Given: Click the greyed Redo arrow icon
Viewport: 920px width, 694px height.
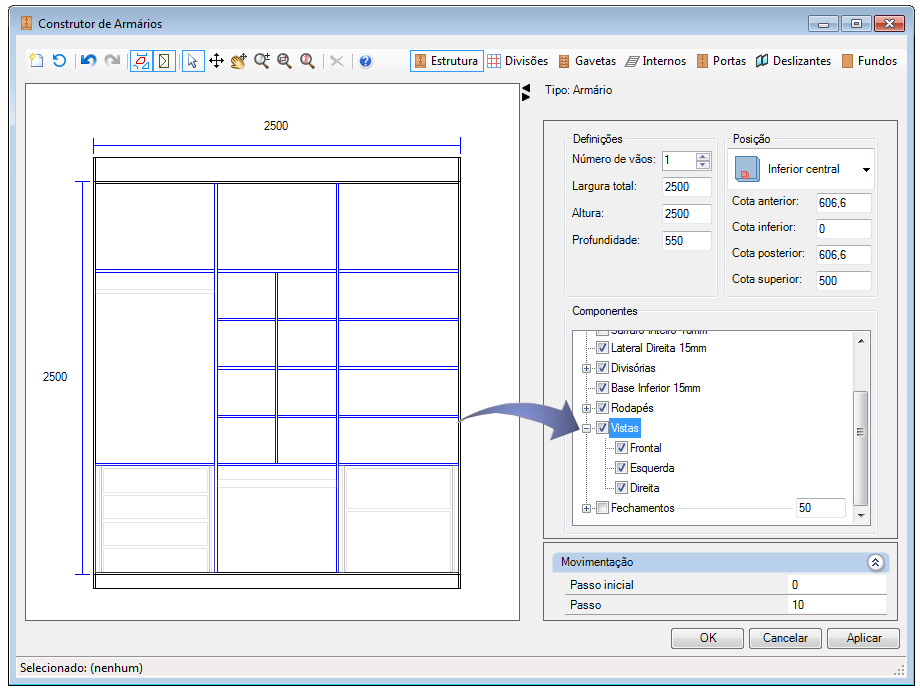Looking at the screenshot, I should (112, 60).
